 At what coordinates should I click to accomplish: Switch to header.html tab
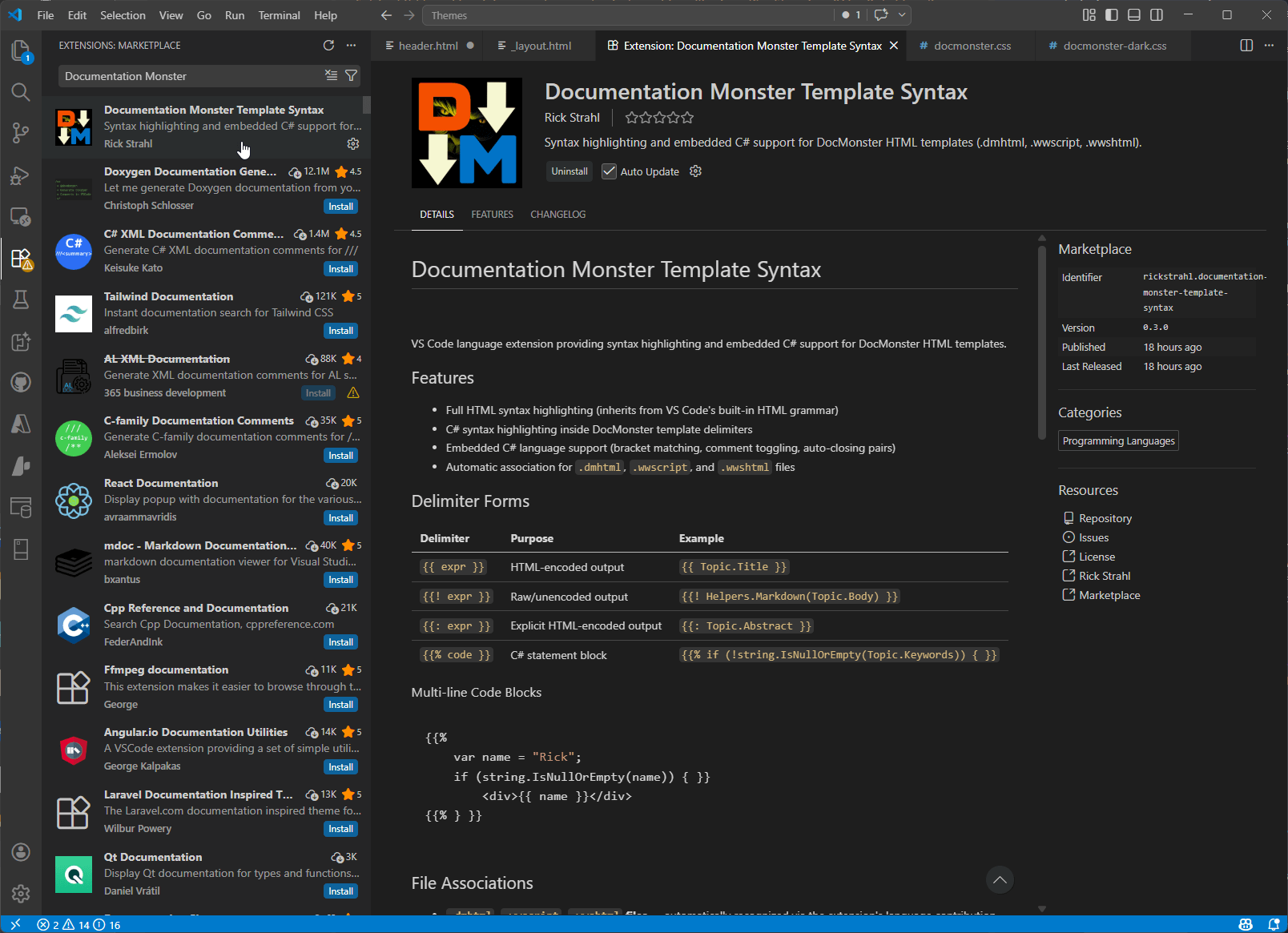click(x=429, y=46)
